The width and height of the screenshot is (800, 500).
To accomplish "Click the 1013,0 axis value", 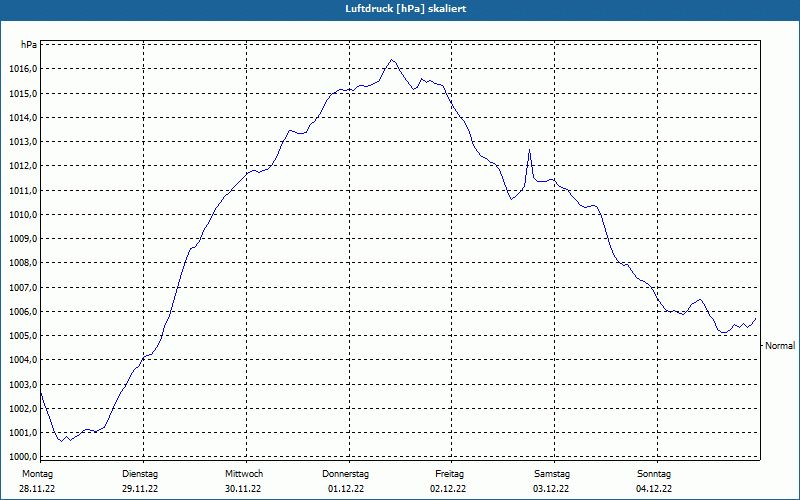I will point(23,142).
